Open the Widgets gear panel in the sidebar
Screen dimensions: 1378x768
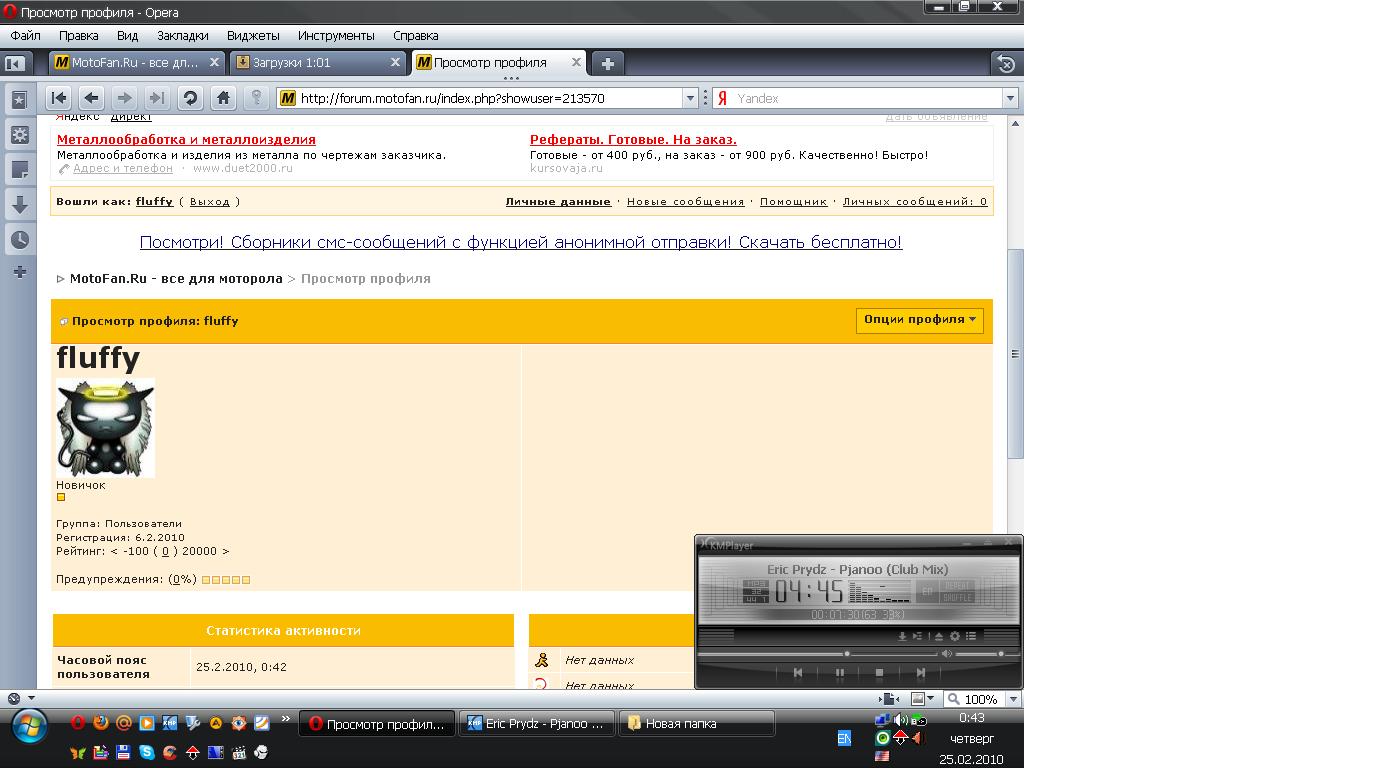19,134
